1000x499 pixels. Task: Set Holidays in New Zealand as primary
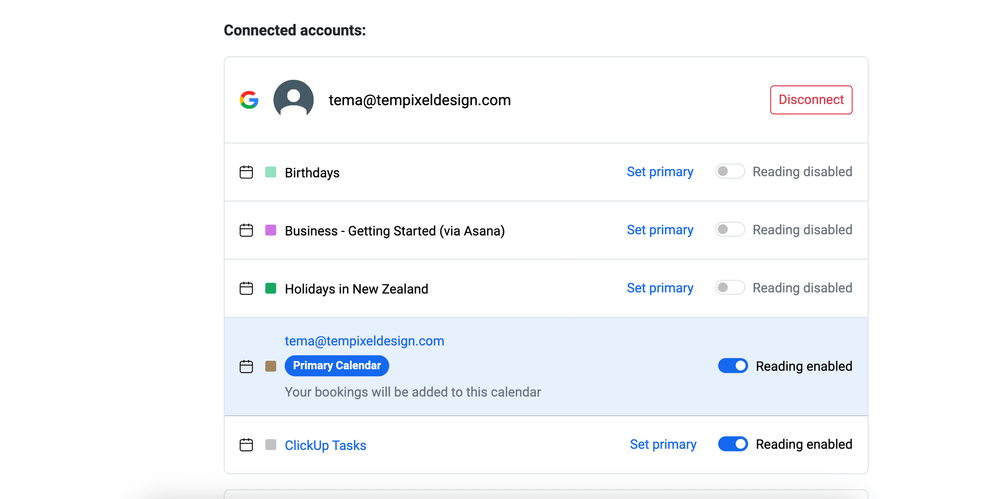tap(660, 288)
